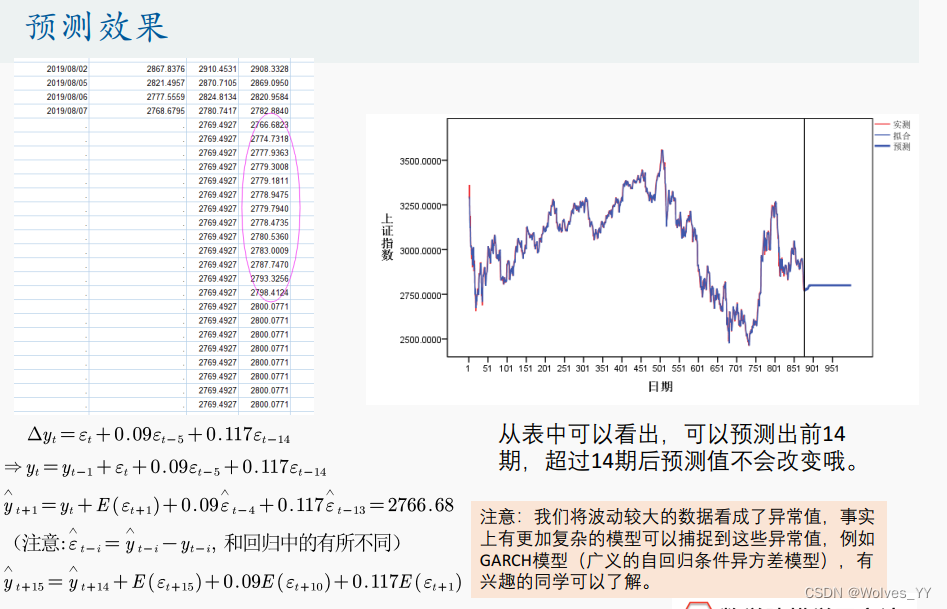947x609 pixels.
Task: Click the table value 2869.0950
Action: click(x=269, y=83)
